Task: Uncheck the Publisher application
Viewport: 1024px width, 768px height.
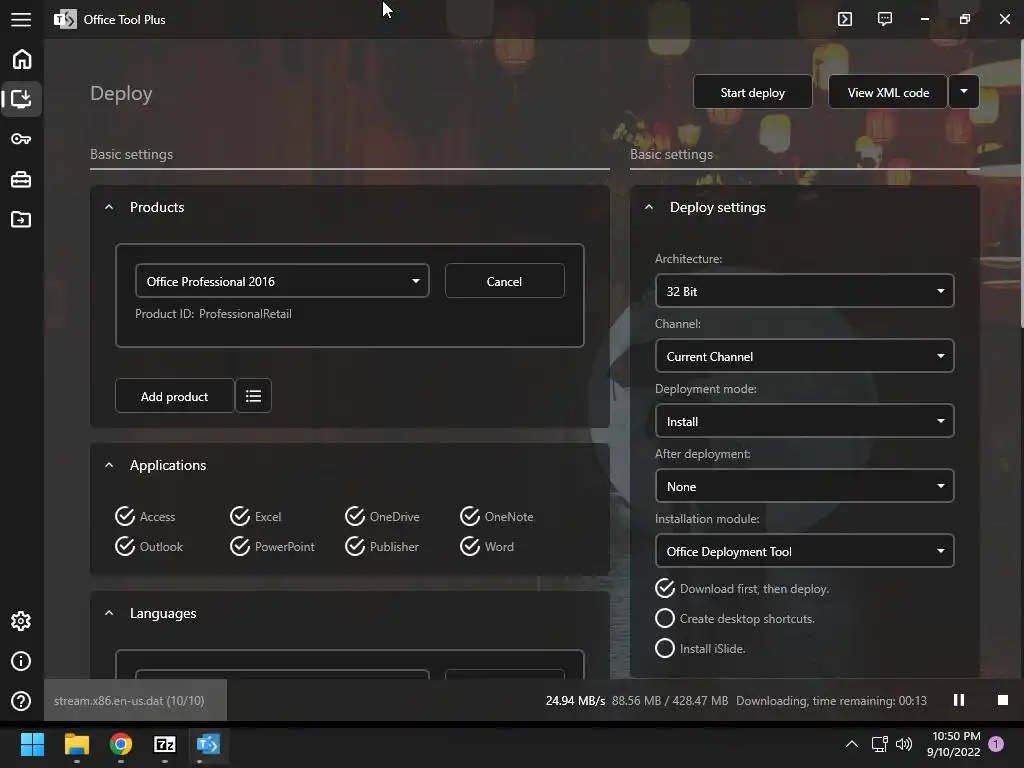Action: pos(382,547)
